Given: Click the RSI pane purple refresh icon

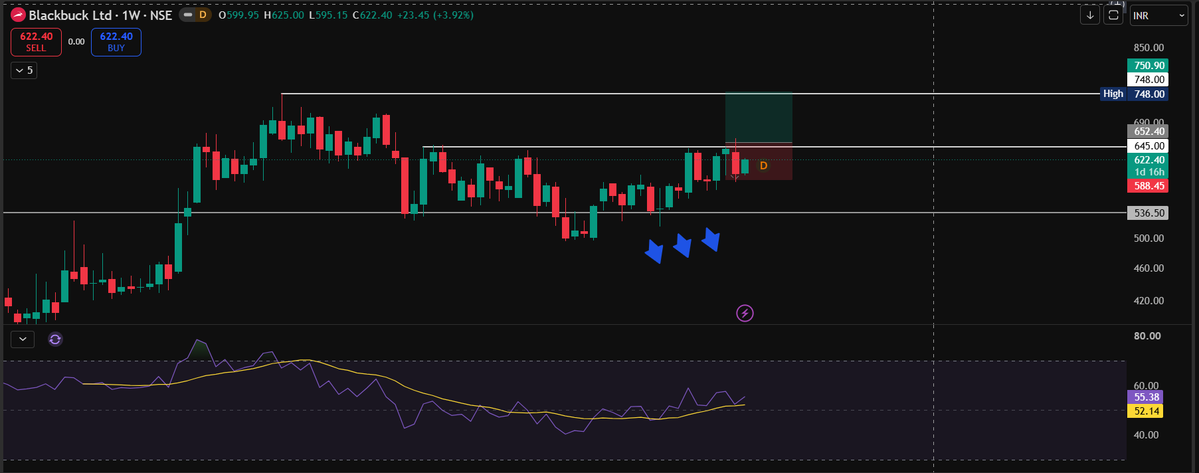Looking at the screenshot, I should (55, 339).
